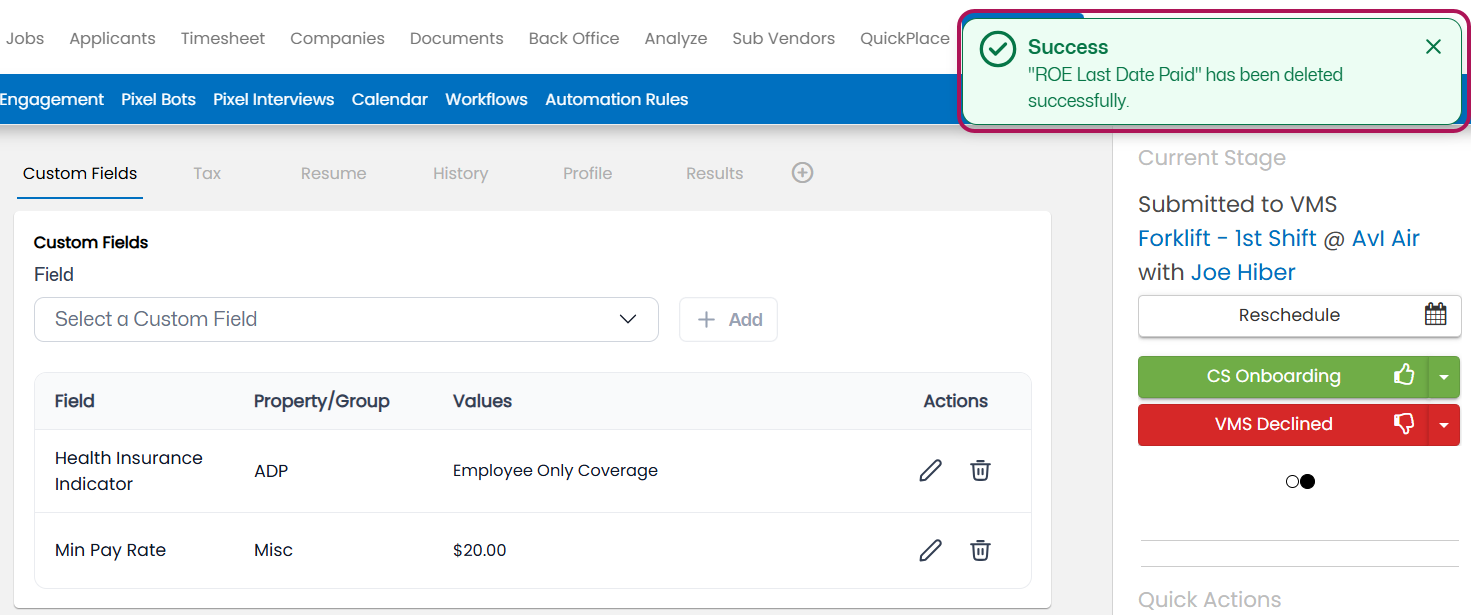Switch to the Profile tab
Viewport: 1471px width, 615px height.
587,173
